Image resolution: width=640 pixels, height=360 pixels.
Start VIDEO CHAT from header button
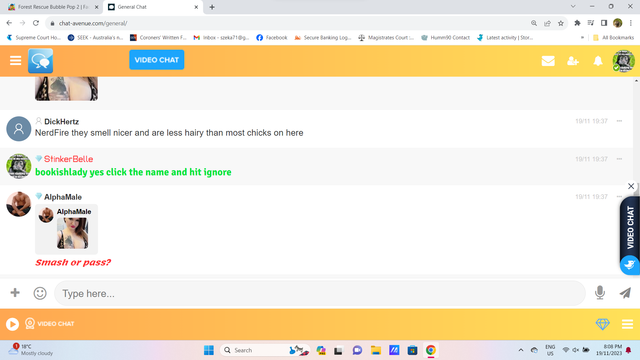157,60
